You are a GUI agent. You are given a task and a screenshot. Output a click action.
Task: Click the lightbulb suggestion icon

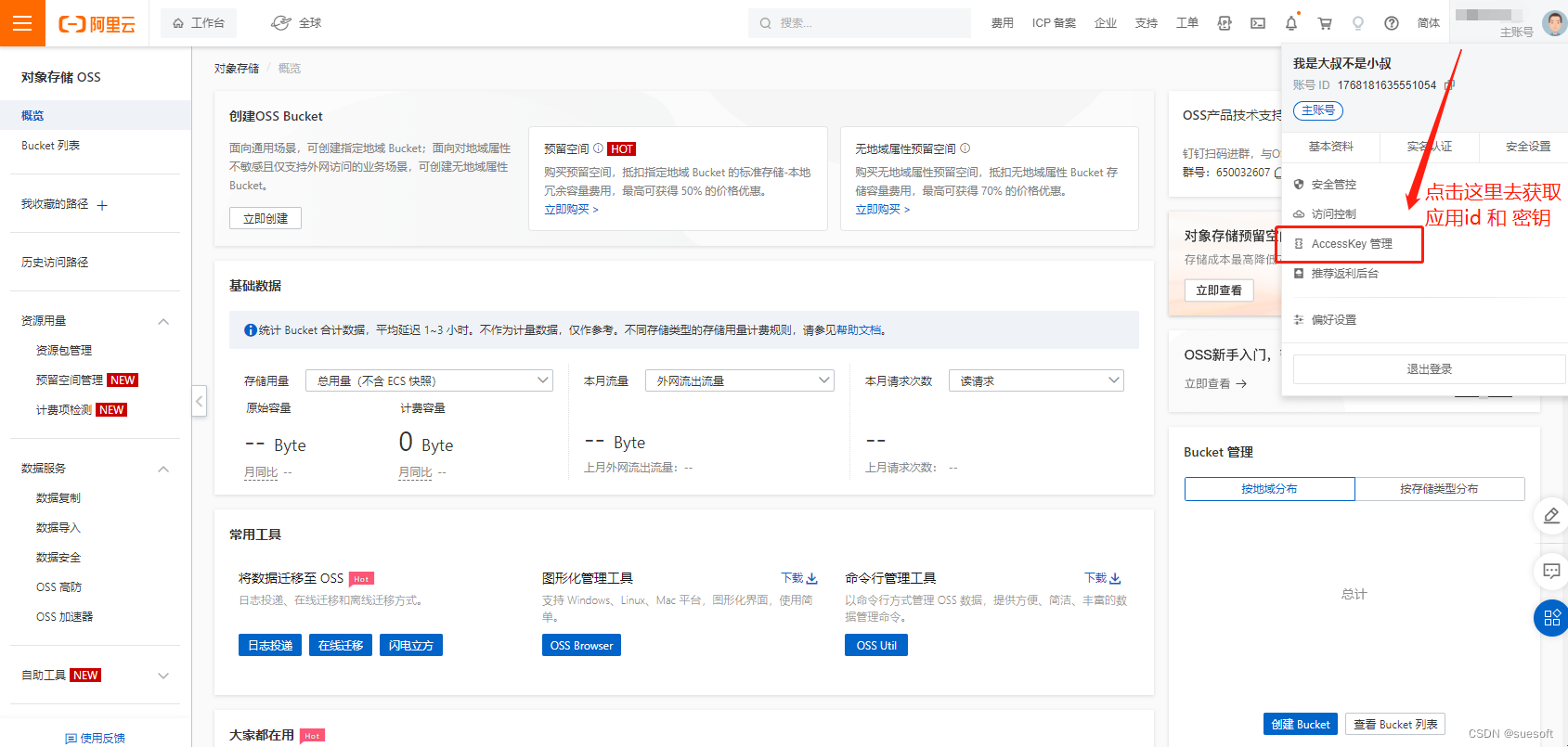click(x=1358, y=23)
